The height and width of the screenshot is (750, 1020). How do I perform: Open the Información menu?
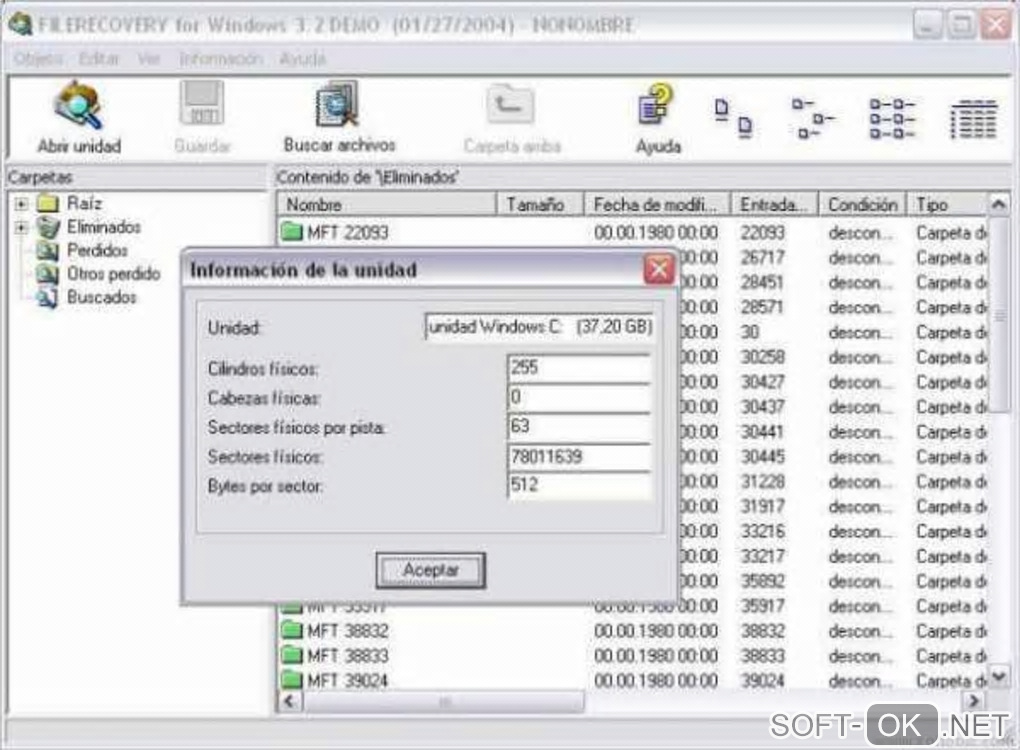pyautogui.click(x=221, y=59)
